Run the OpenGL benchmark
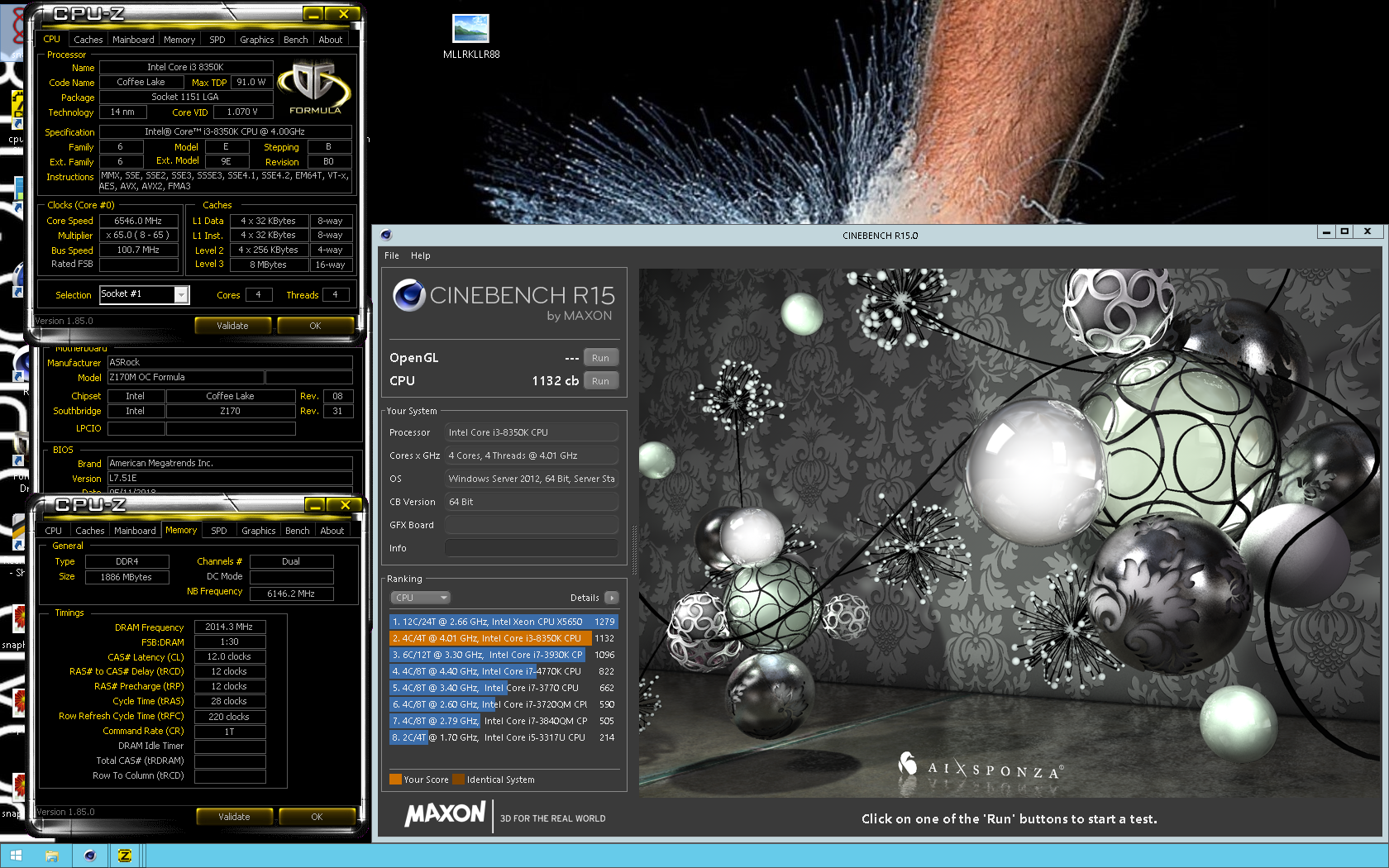This screenshot has height=868, width=1389. click(x=600, y=358)
